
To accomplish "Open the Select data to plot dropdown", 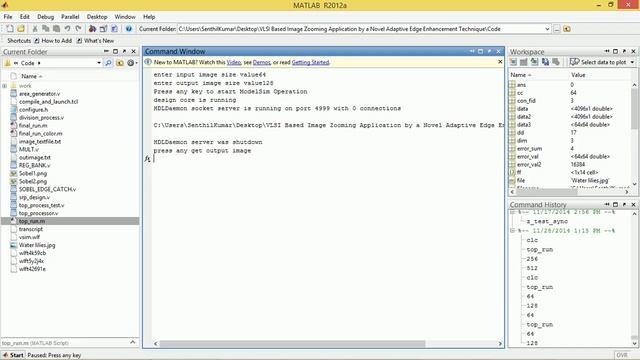I will coord(632,62).
